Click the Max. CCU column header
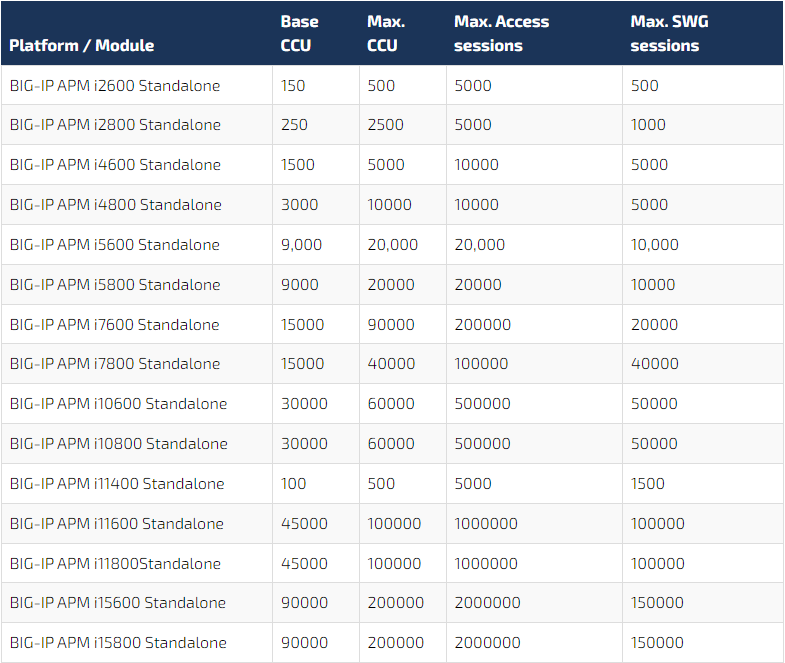Viewport: 785px width, 663px height. click(386, 34)
